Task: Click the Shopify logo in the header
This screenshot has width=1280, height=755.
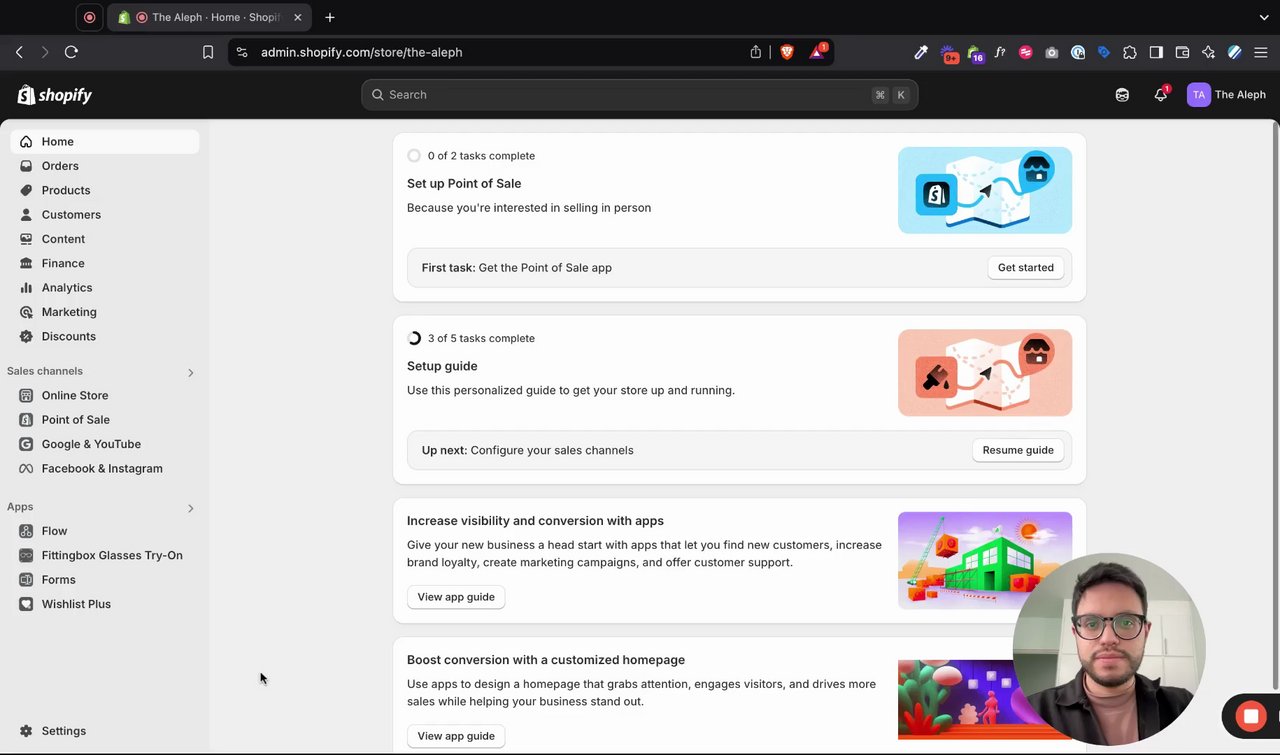Action: 55,95
